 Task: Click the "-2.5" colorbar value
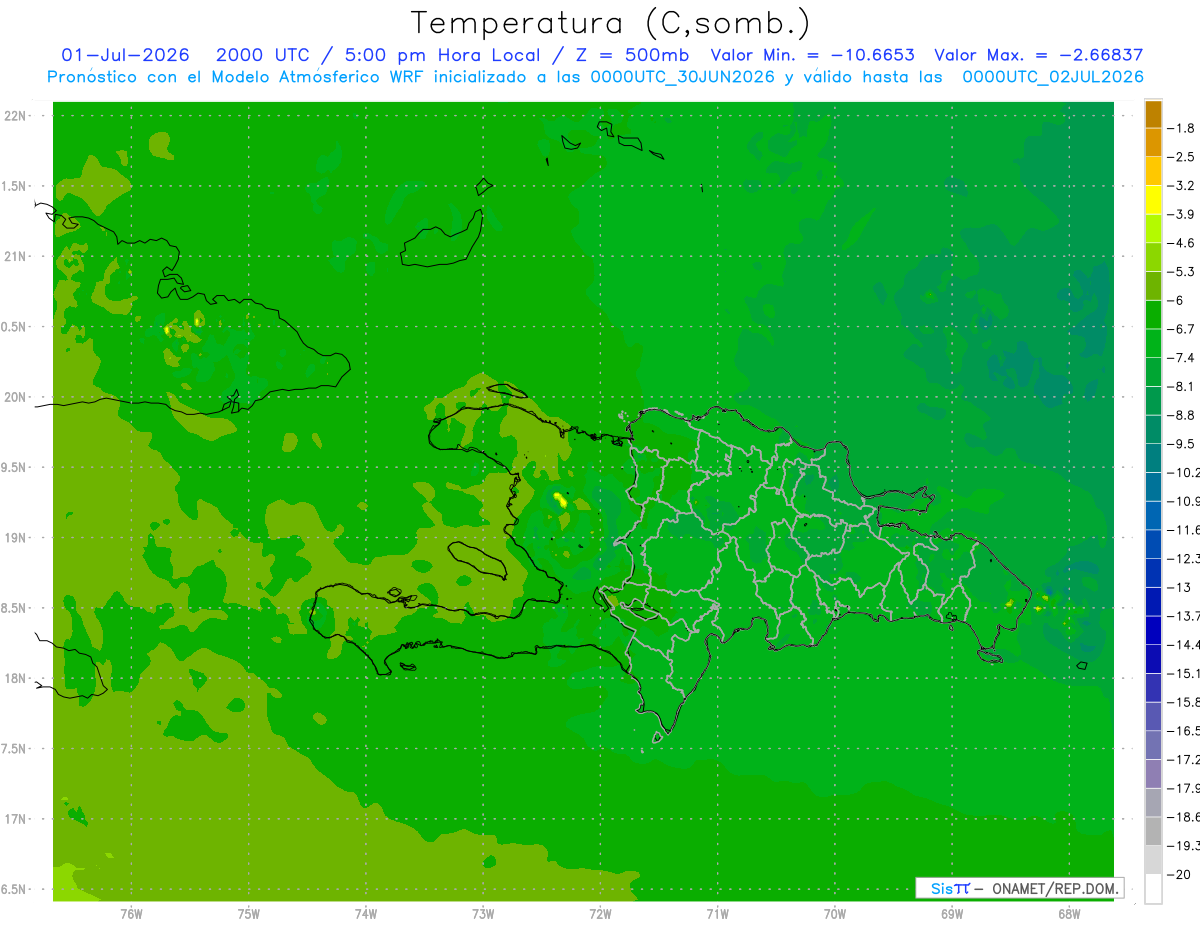point(1181,157)
